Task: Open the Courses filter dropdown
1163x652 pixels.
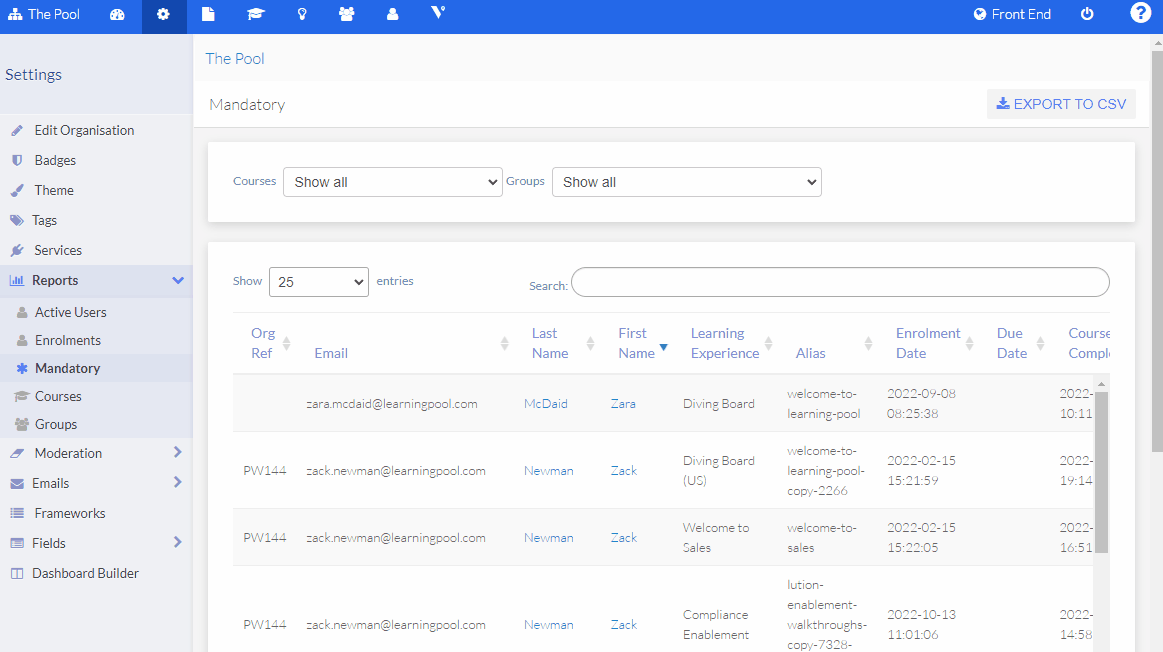Action: click(x=392, y=182)
